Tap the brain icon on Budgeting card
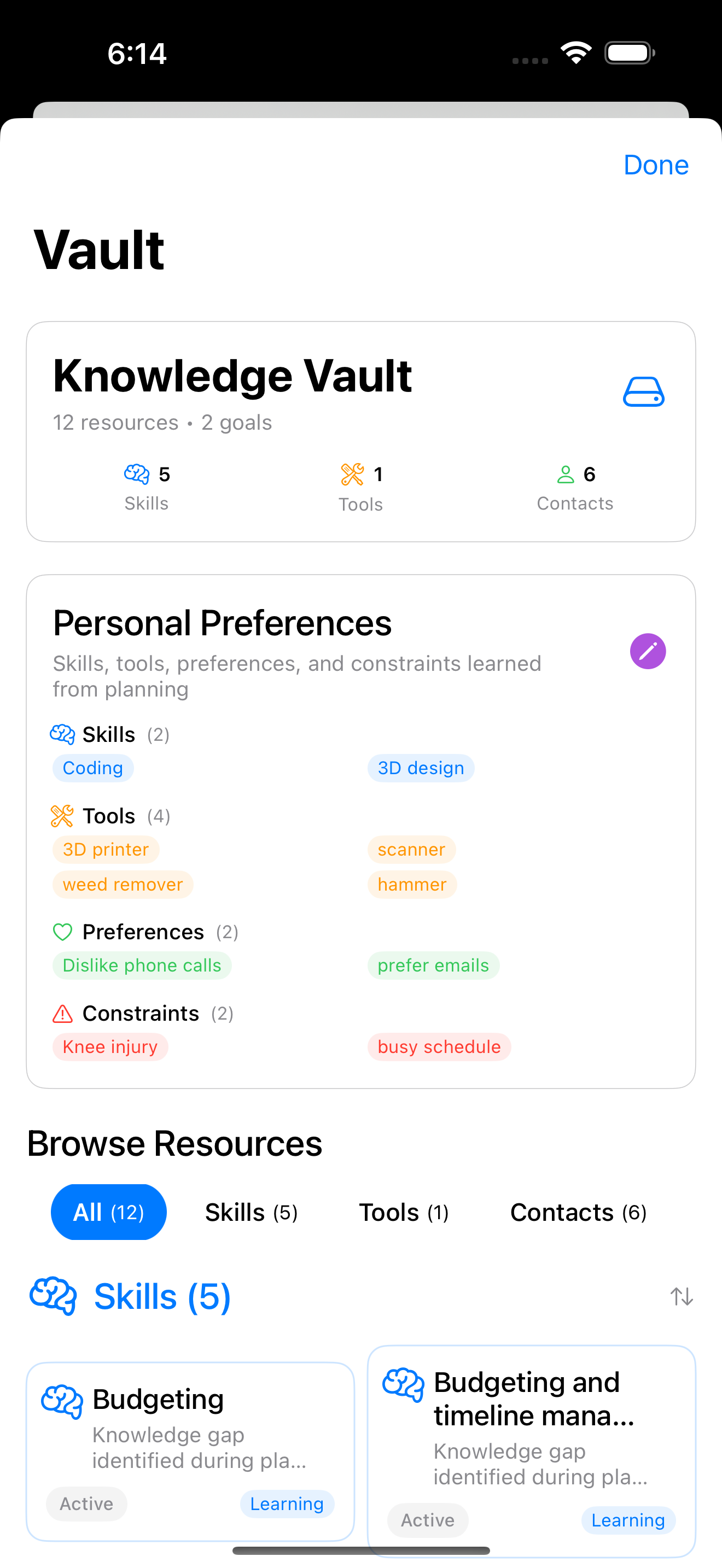Screen dimensions: 722x1568 click(x=61, y=1402)
